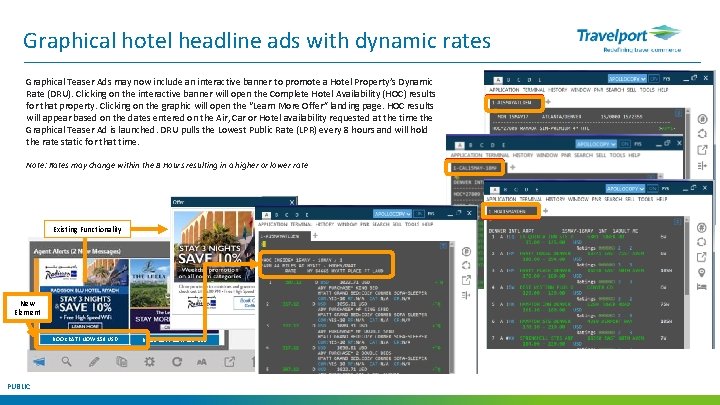Click the book rate now banner under Radisson ad

[84, 339]
